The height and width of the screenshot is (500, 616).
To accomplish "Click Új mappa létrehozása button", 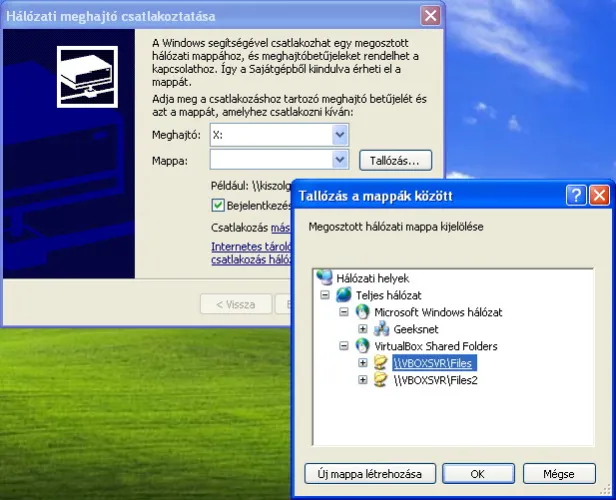I will click(370, 474).
